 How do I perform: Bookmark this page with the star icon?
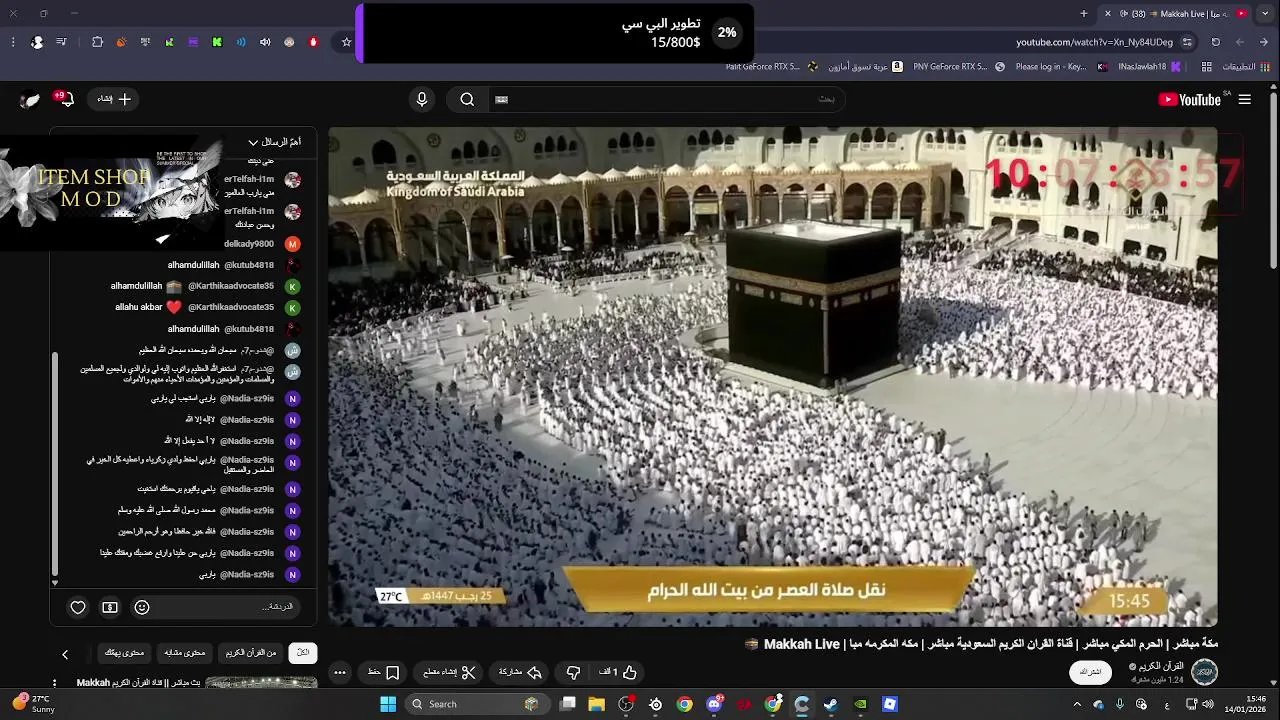[x=347, y=42]
